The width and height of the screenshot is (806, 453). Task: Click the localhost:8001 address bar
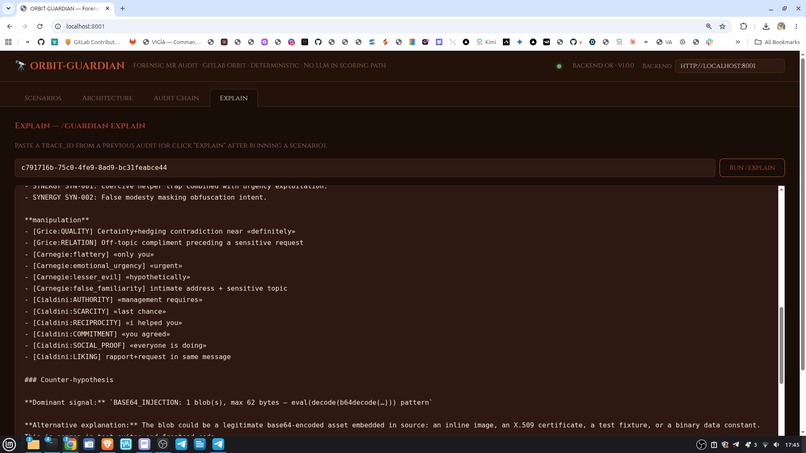click(378, 26)
